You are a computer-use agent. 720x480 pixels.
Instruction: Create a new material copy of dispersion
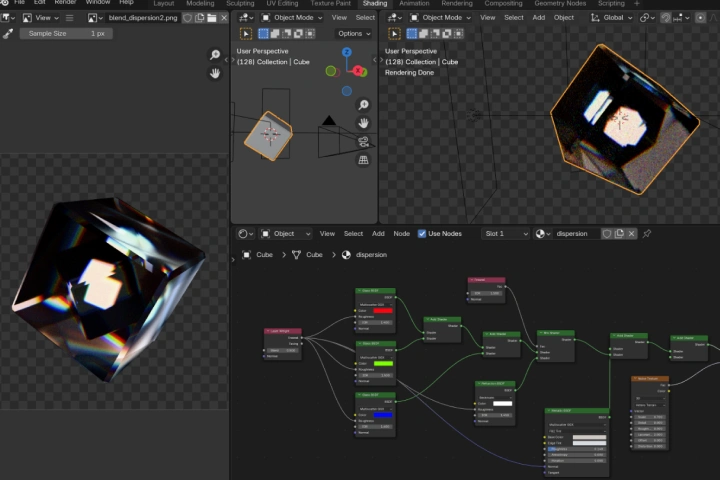pos(619,234)
